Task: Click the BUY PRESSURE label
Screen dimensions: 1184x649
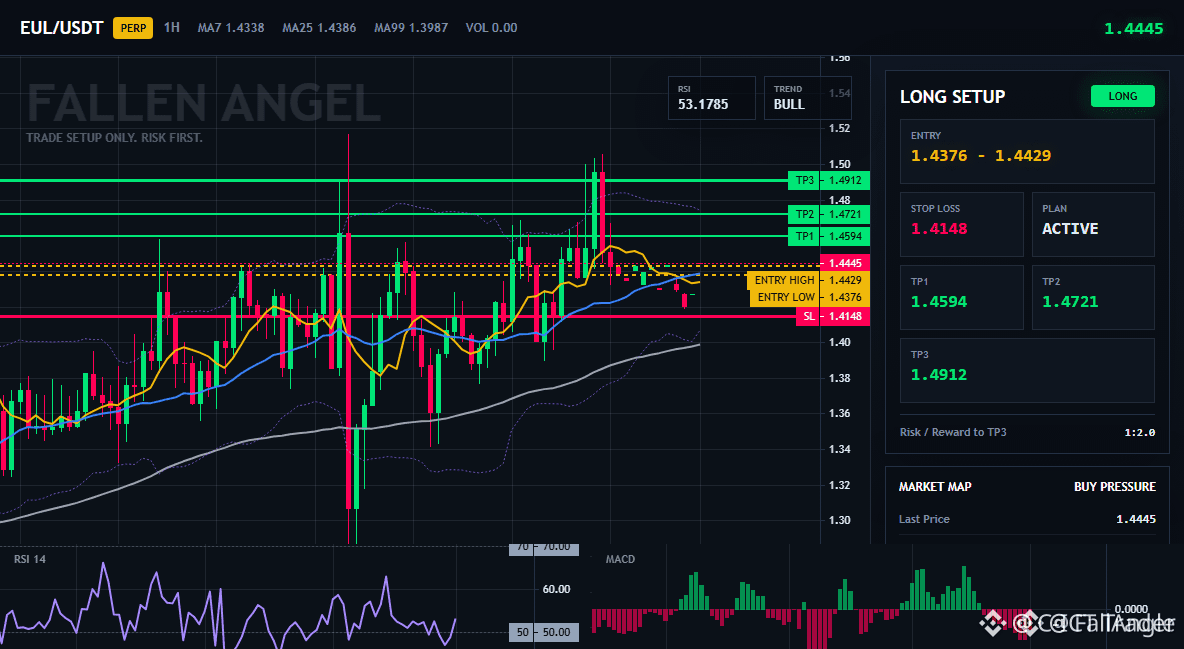Action: [x=1115, y=487]
